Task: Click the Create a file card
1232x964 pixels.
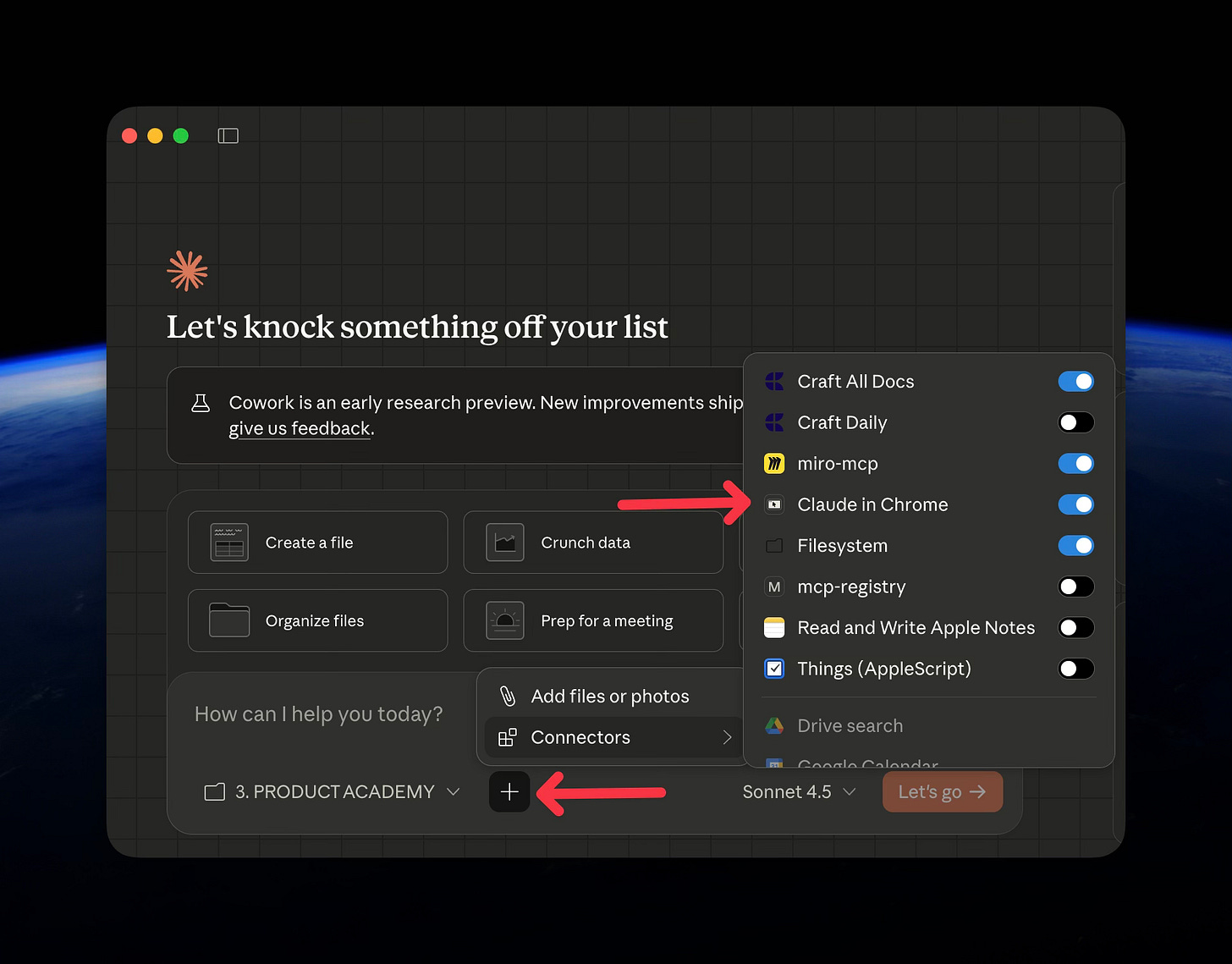Action: pyautogui.click(x=317, y=543)
